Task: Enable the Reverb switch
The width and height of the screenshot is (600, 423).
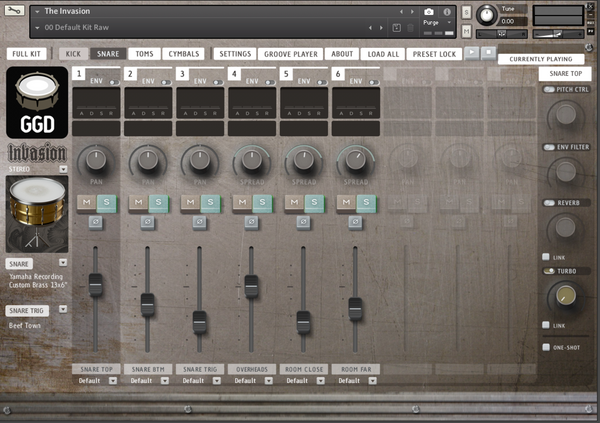Action: click(x=549, y=203)
